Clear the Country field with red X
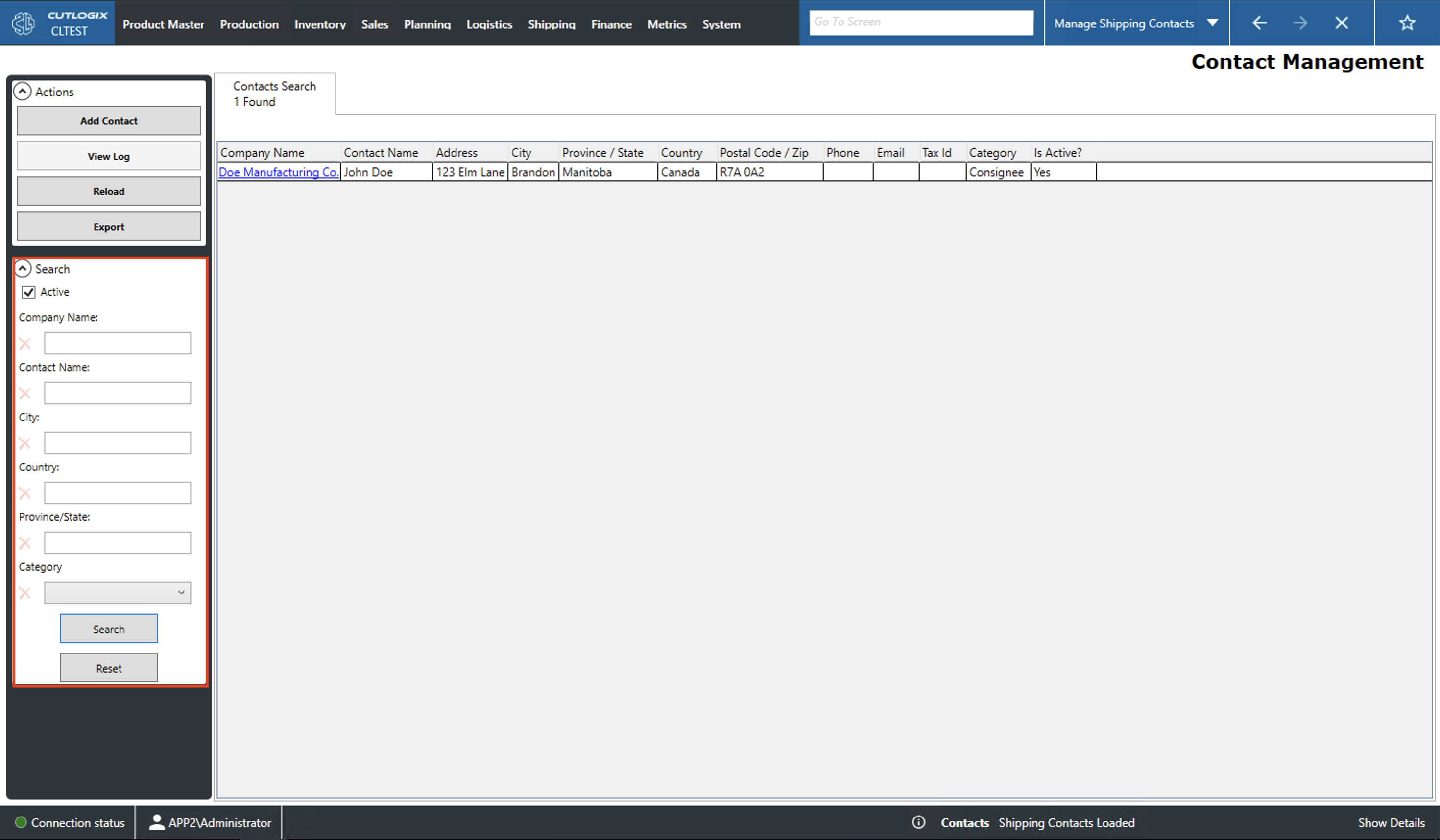The width and height of the screenshot is (1440, 840). point(24,493)
